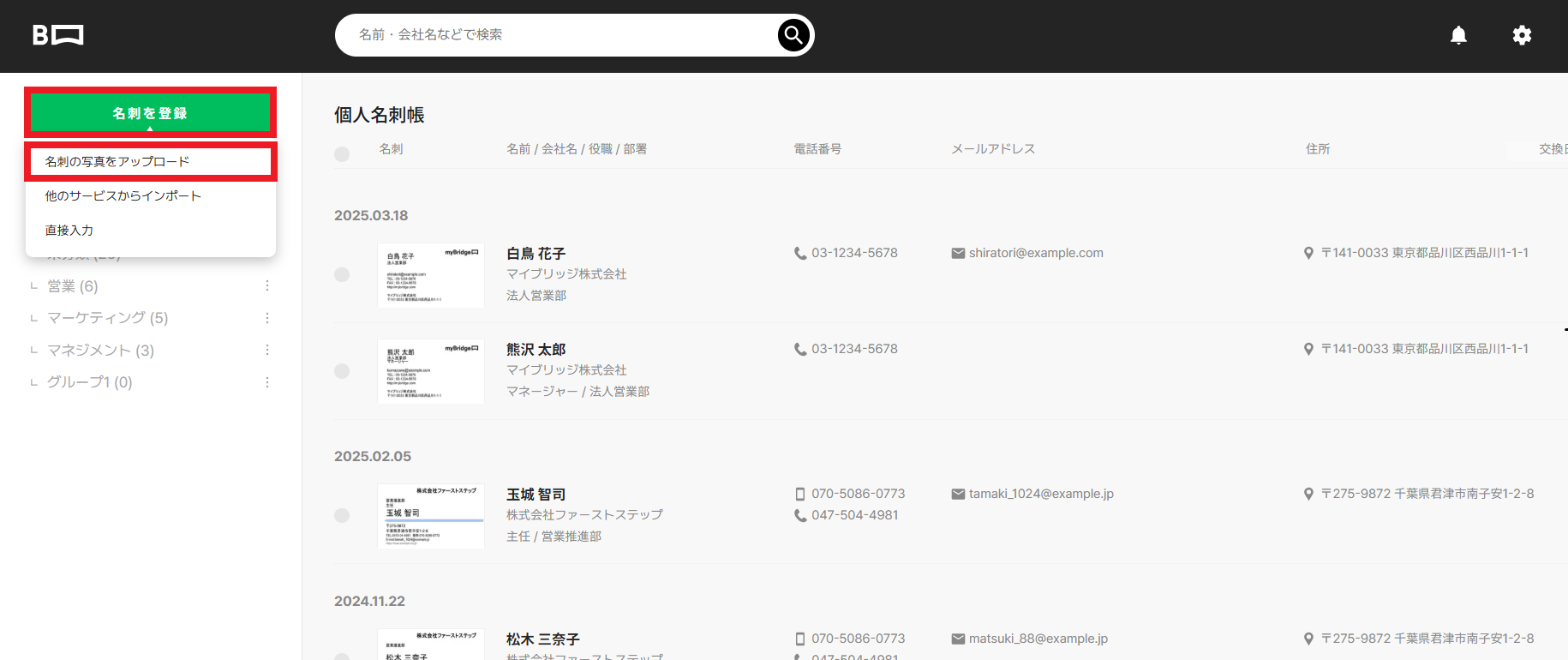The height and width of the screenshot is (660, 1568).
Task: Click location pin in 白鳥 花子's row
Action: [1308, 253]
